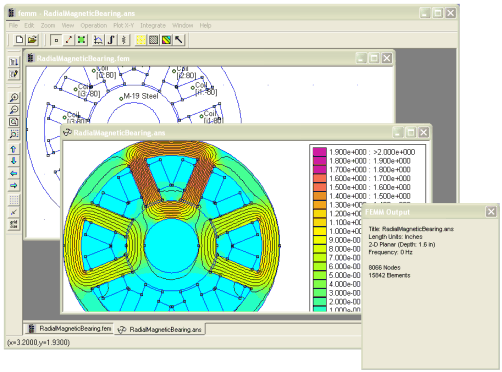Select the contour line mode icon

point(69,40)
